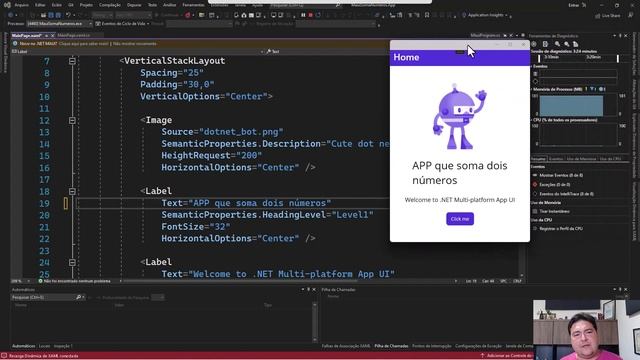Click the vertical scrollbar in Automáticos panel
Image resolution: width=640 pixels, height=360 pixels.
(x=315, y=322)
